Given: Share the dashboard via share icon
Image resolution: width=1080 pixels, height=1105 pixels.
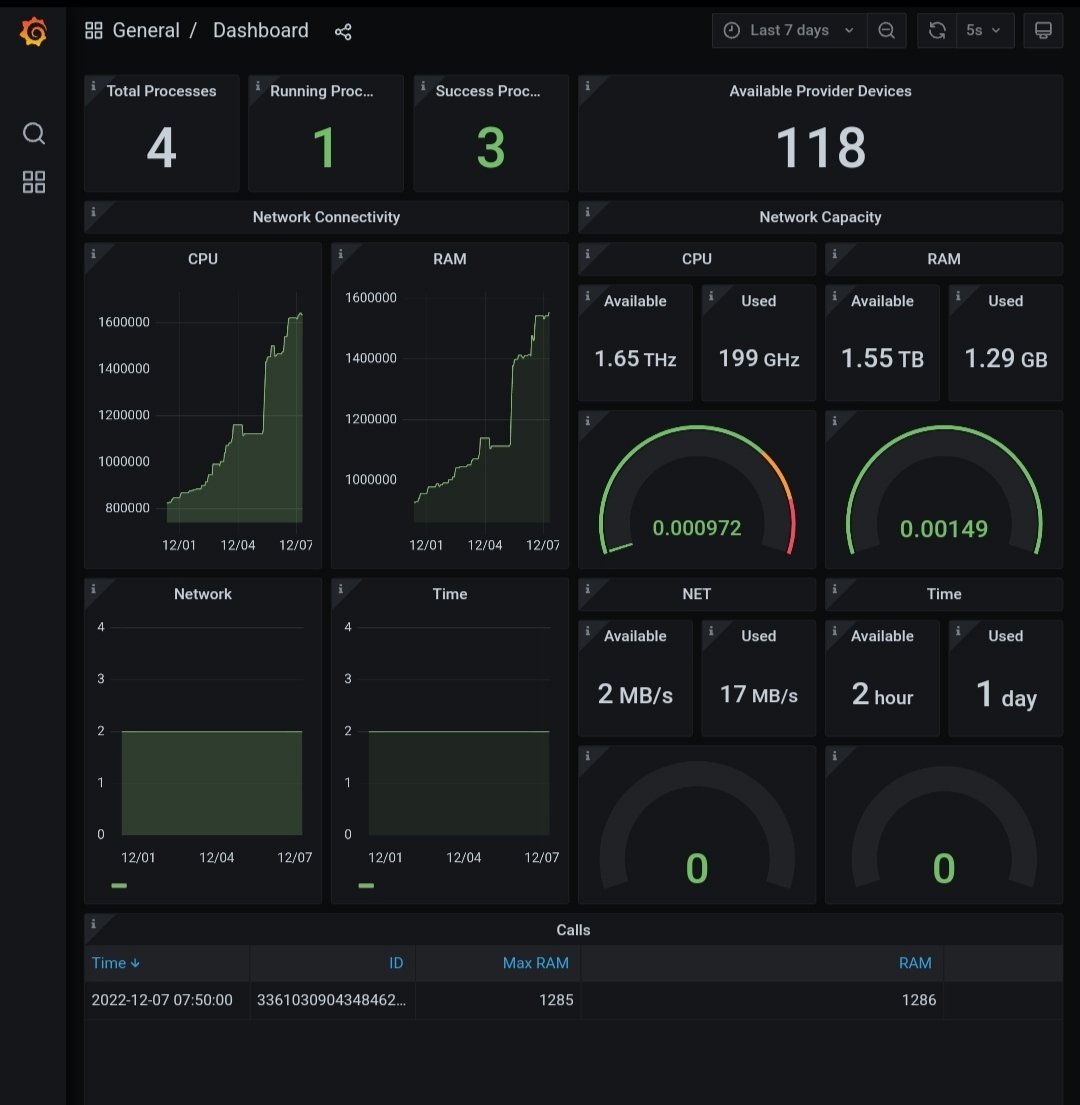Looking at the screenshot, I should 343,31.
